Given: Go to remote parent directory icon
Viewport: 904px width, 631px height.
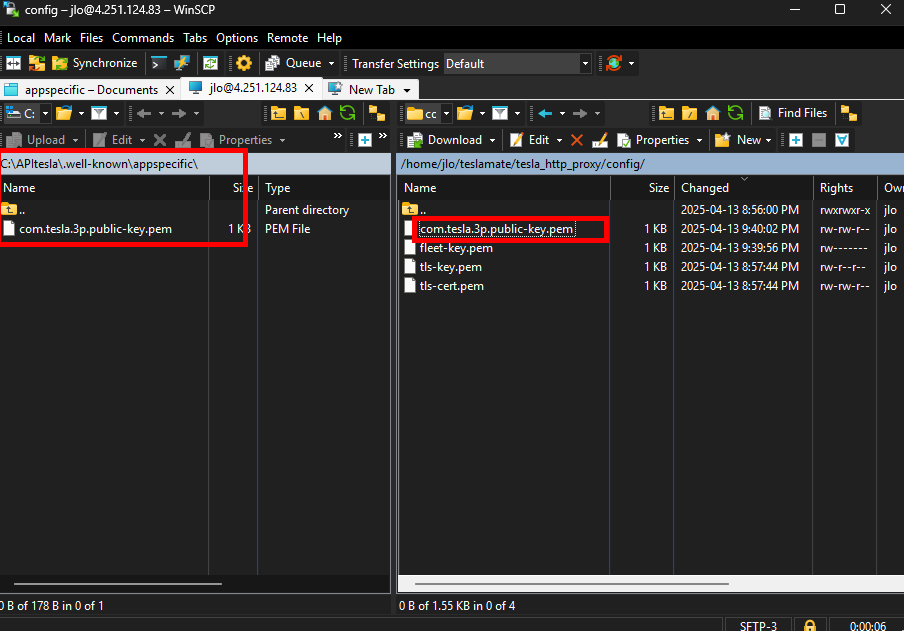Looking at the screenshot, I should pyautogui.click(x=666, y=114).
